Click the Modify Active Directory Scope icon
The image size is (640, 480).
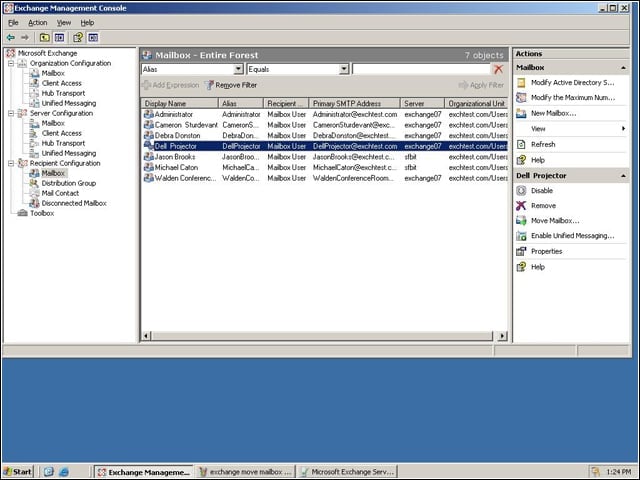click(x=521, y=82)
